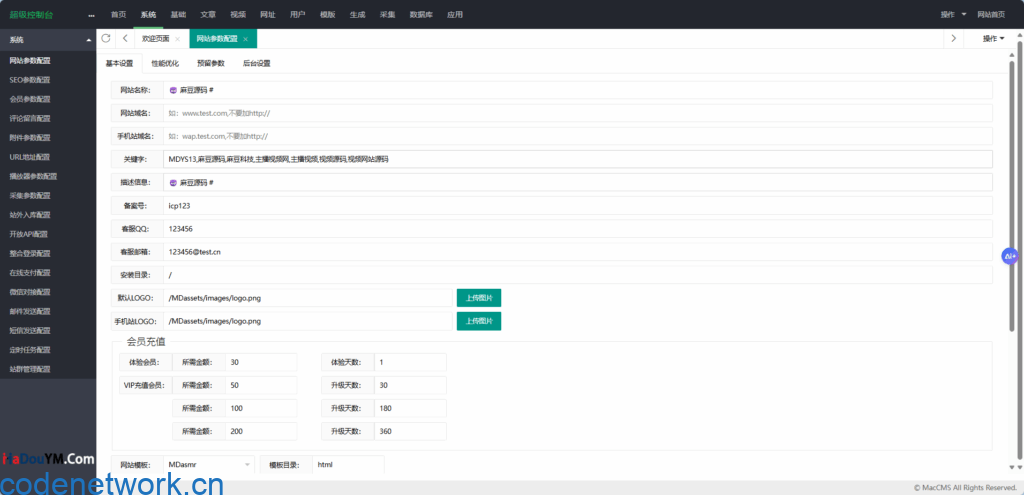The image size is (1024, 495).
Task: Open the 视频 top menu
Action: [238, 14]
